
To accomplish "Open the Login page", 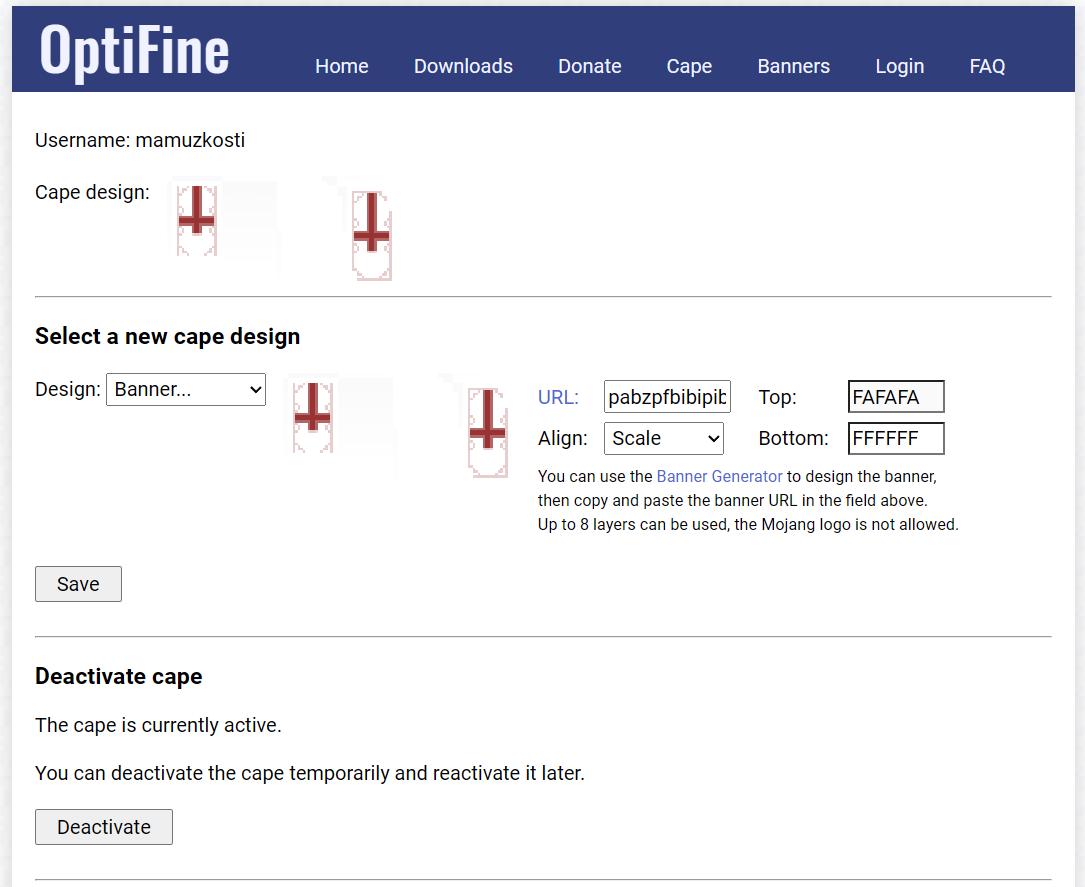I will pos(900,66).
